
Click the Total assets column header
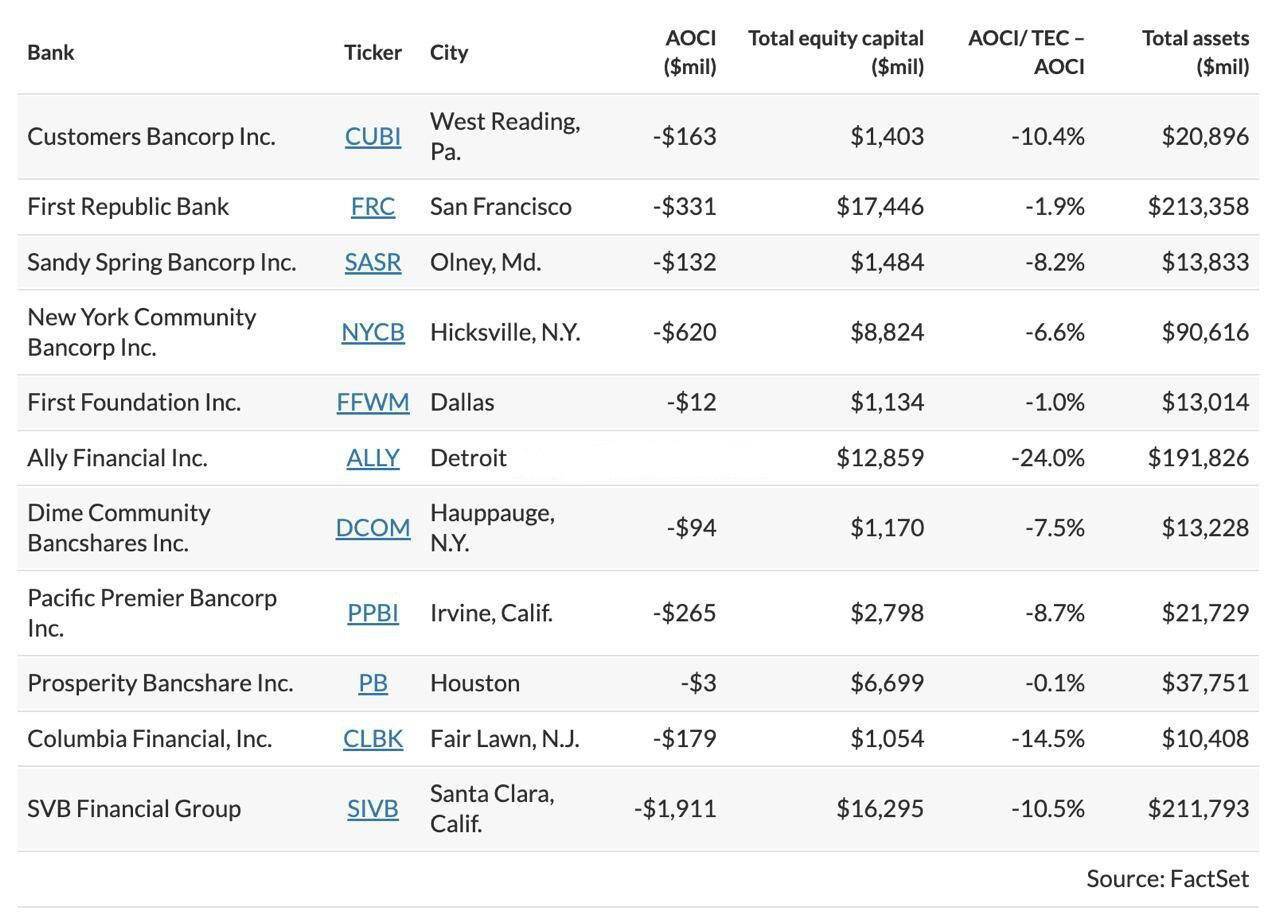click(1196, 52)
